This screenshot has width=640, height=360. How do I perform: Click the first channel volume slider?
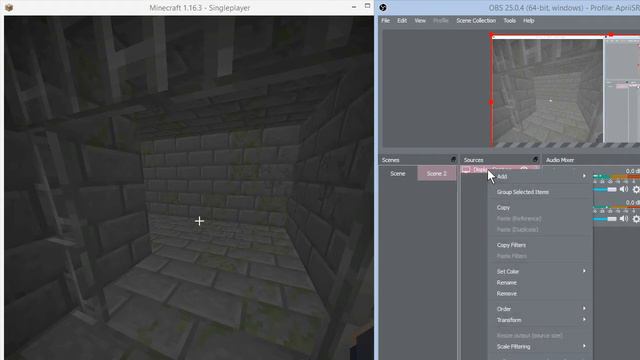[x=605, y=189]
